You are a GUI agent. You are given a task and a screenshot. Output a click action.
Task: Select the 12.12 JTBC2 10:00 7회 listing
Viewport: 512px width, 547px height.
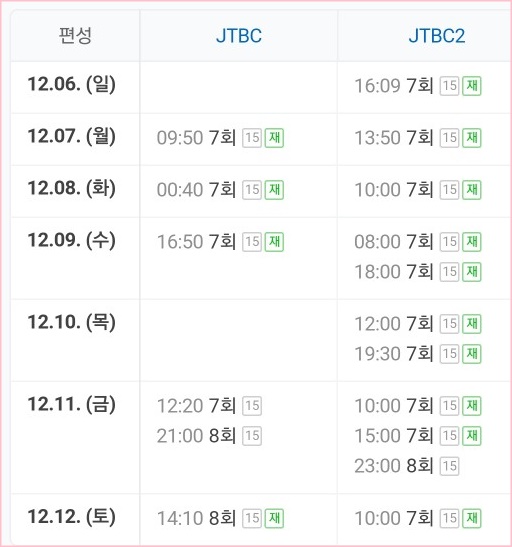coord(418,518)
